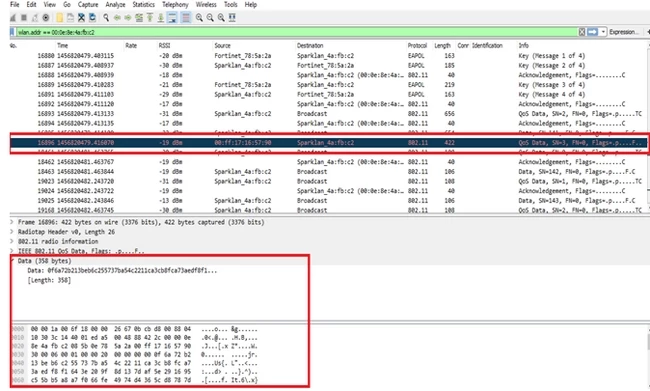Open the Capture menu

[88, 5]
